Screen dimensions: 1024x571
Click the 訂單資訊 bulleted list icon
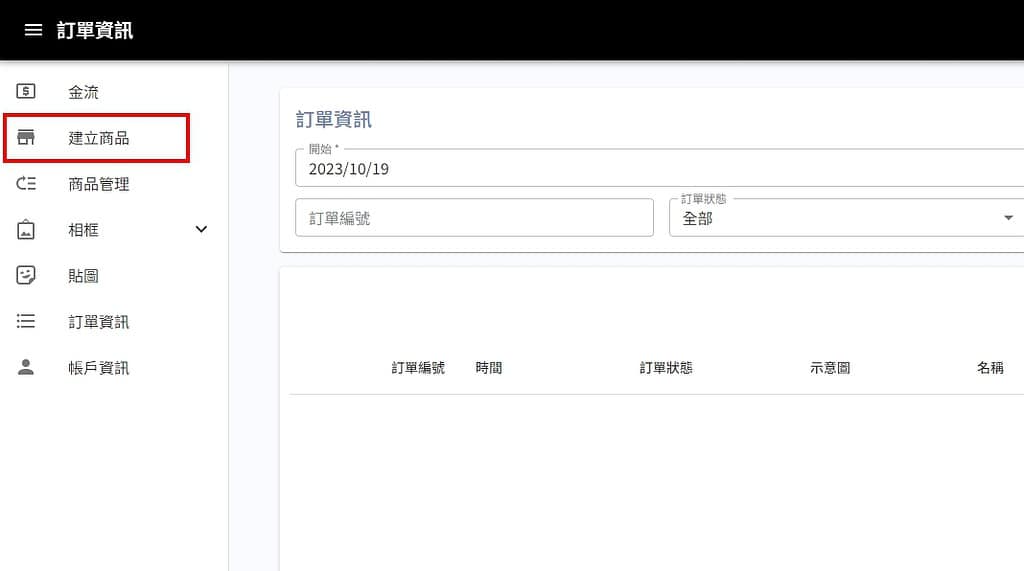tap(27, 322)
